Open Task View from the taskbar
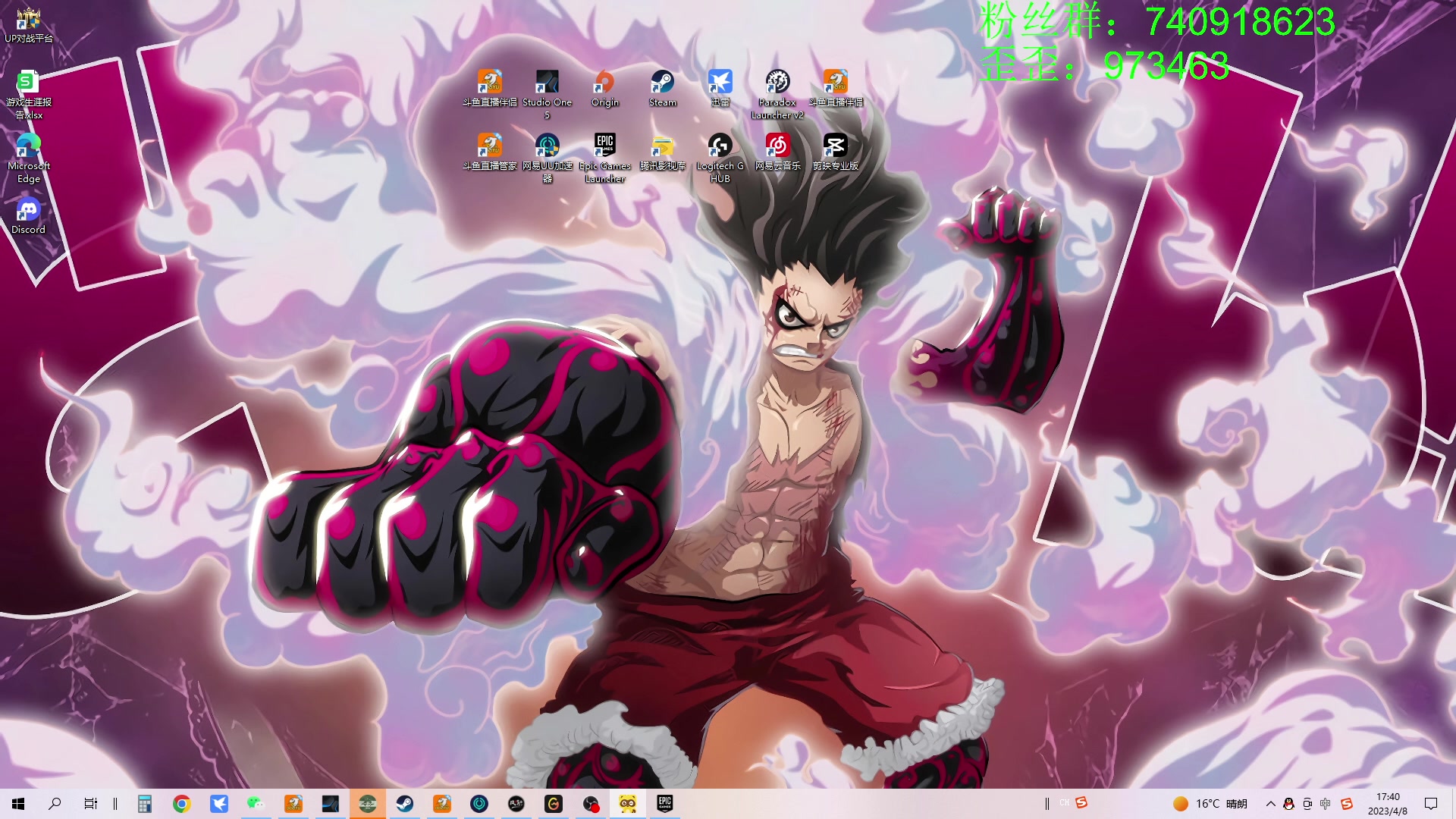Image resolution: width=1456 pixels, height=819 pixels. (x=91, y=804)
